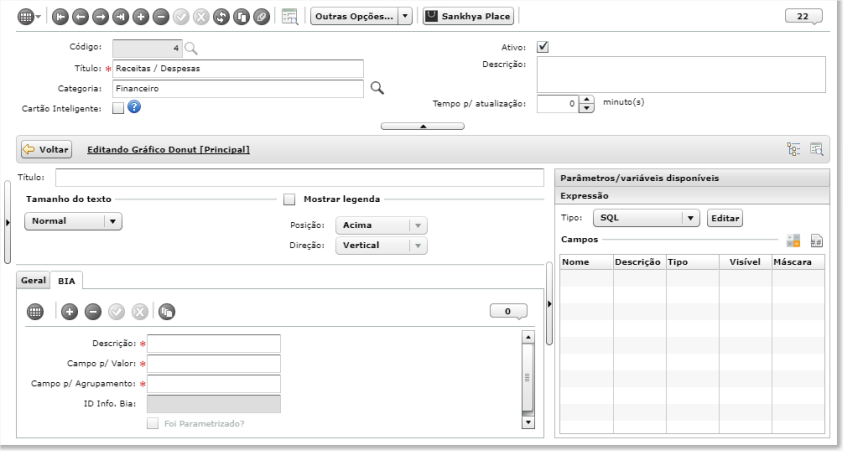The image size is (843, 451).
Task: Open structure tree icon in editor bar
Action: coord(794,149)
